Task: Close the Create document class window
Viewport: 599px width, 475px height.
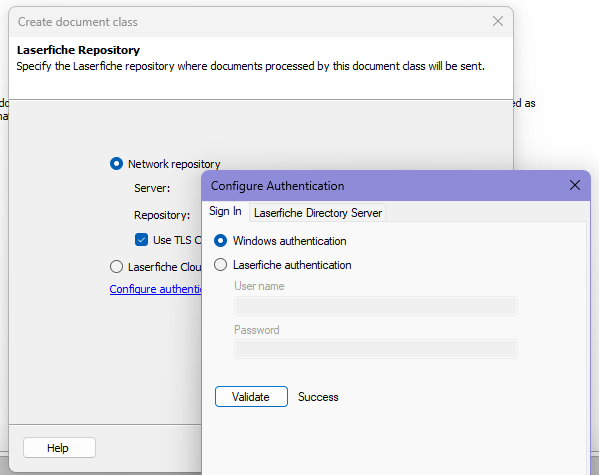Action: point(498,21)
